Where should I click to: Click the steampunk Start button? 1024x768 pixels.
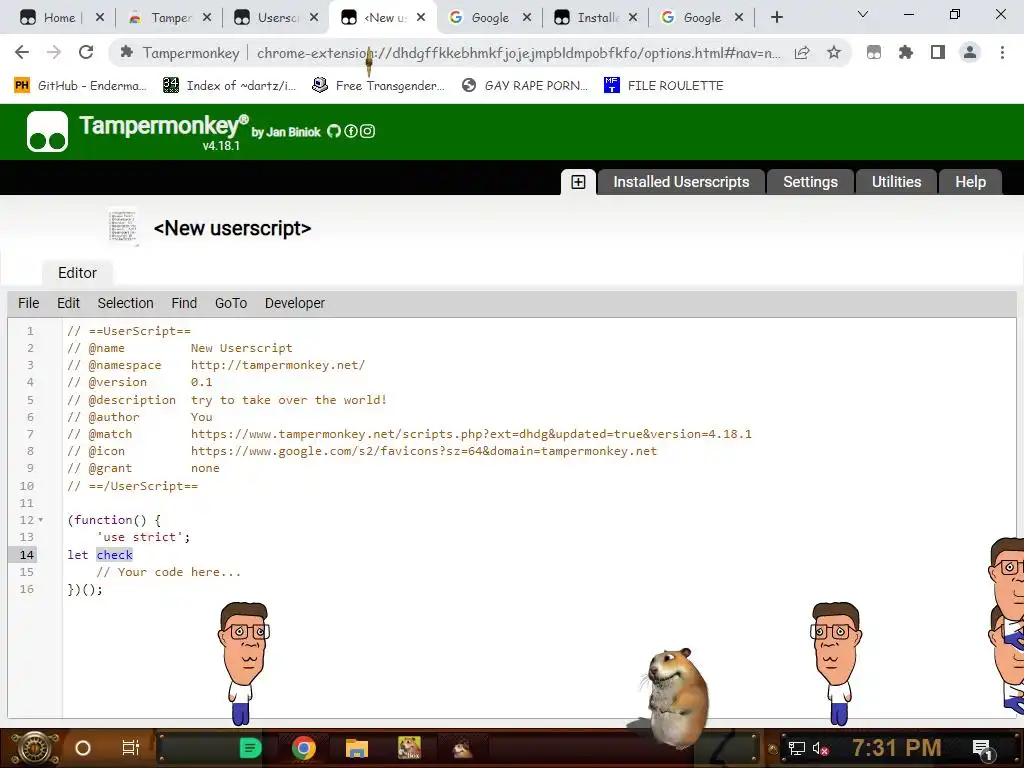34,748
